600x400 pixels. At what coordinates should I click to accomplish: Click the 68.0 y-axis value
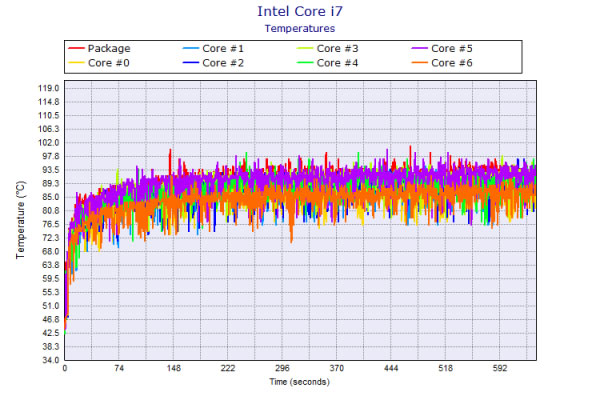(x=49, y=251)
